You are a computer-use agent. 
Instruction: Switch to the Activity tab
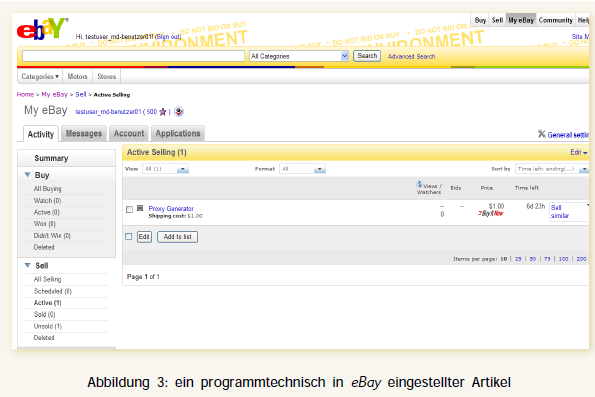tap(41, 134)
